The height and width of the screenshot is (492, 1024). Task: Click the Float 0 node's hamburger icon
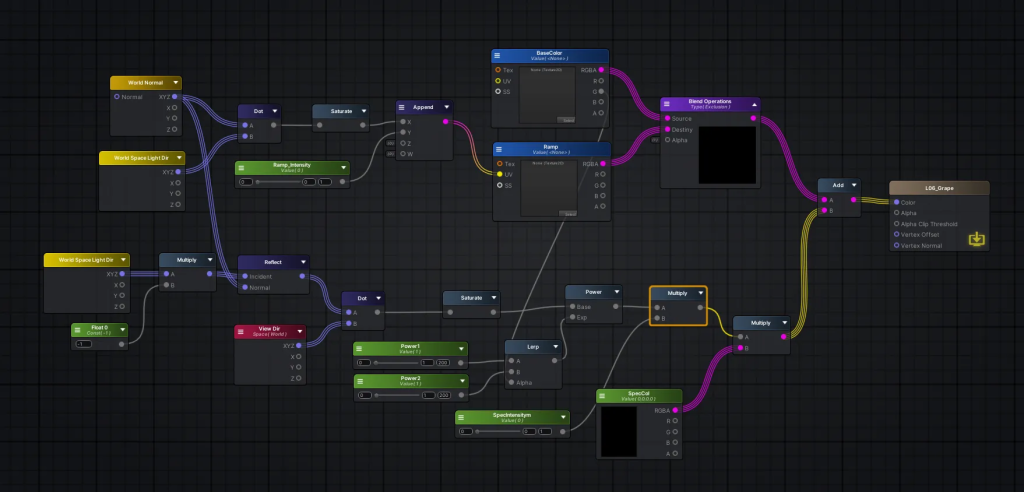coord(79,330)
